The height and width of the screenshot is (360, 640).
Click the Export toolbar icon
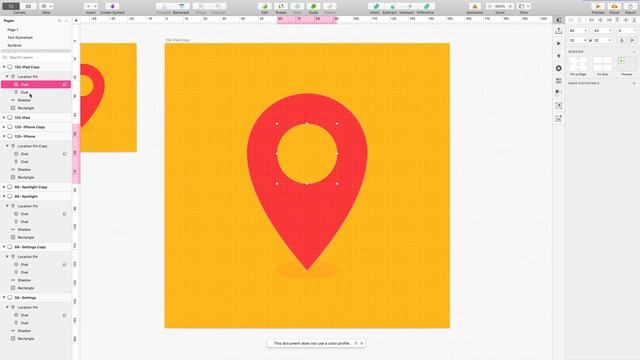pyautogui.click(x=631, y=7)
